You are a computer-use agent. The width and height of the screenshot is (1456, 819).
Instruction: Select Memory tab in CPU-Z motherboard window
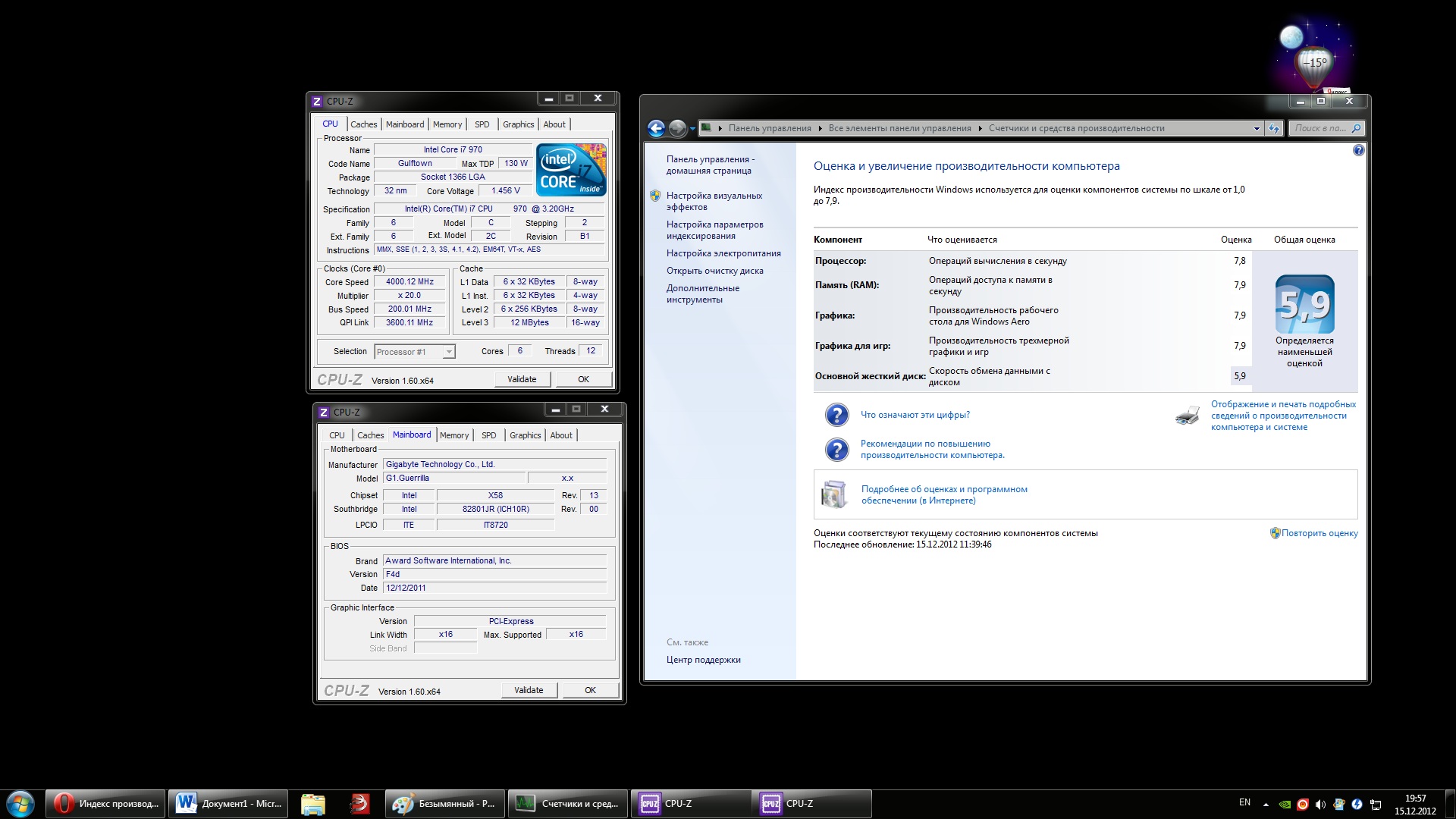[x=454, y=435]
